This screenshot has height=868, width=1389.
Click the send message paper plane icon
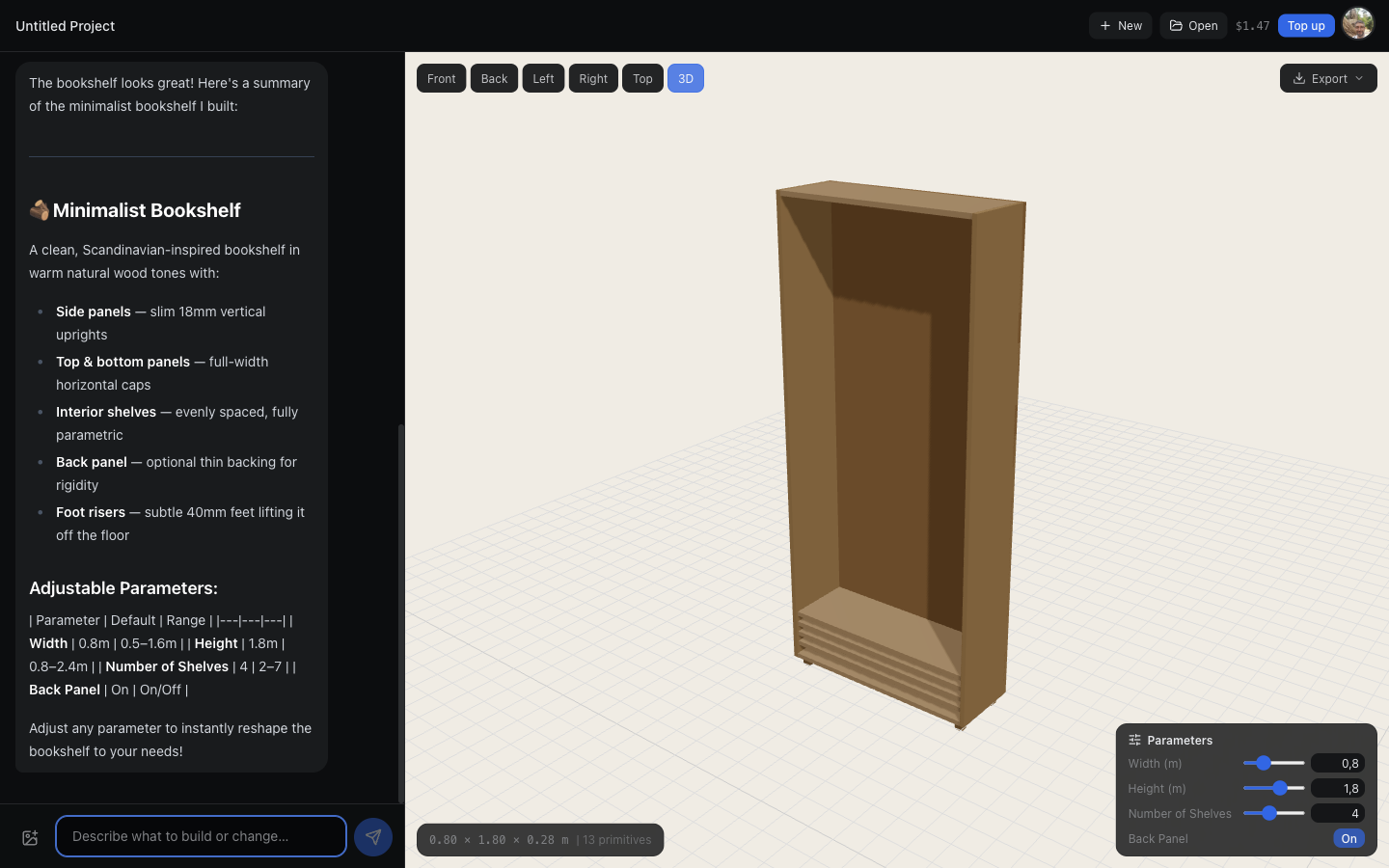(373, 836)
